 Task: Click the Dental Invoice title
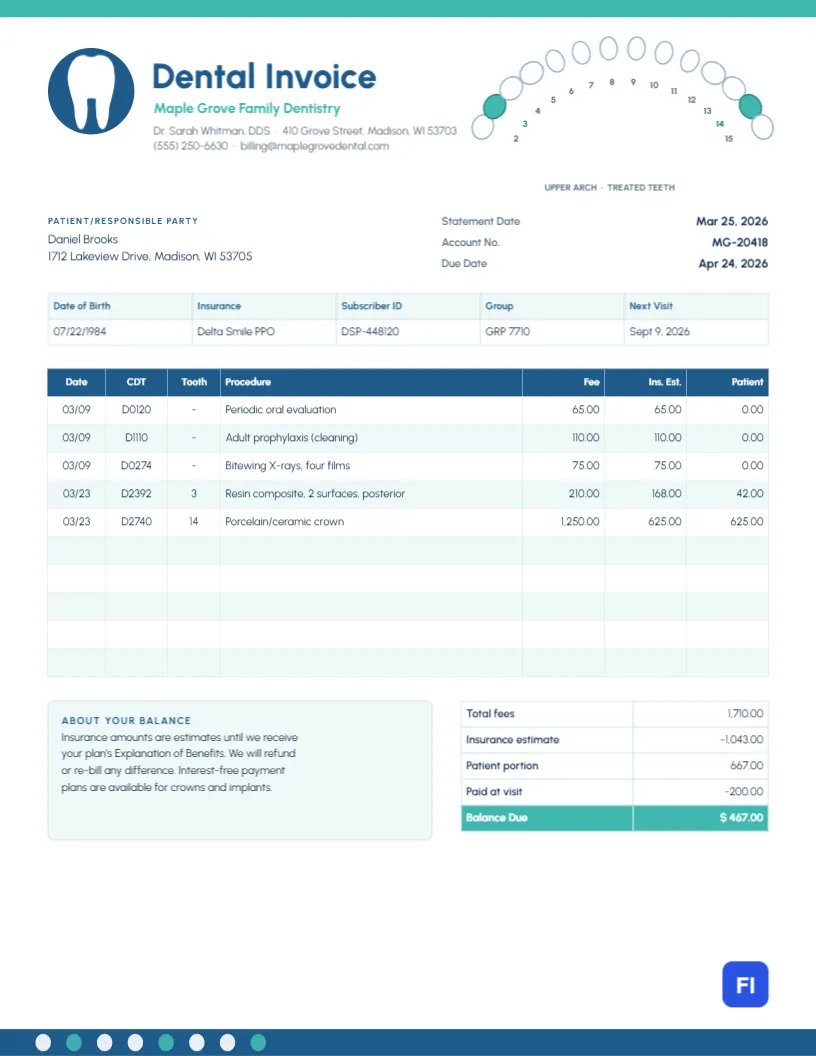pyautogui.click(x=264, y=76)
